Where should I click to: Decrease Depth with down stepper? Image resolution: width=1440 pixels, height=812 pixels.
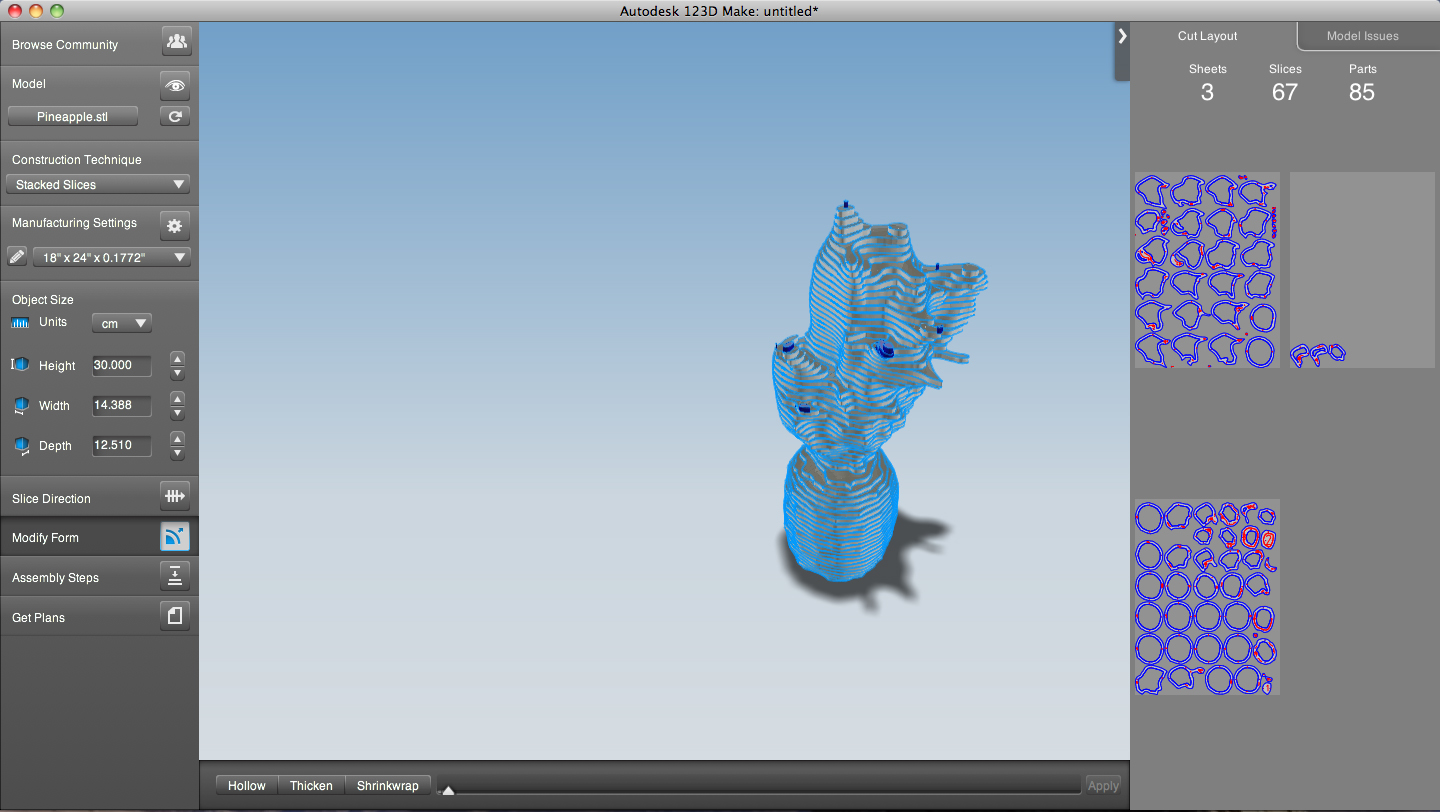177,453
